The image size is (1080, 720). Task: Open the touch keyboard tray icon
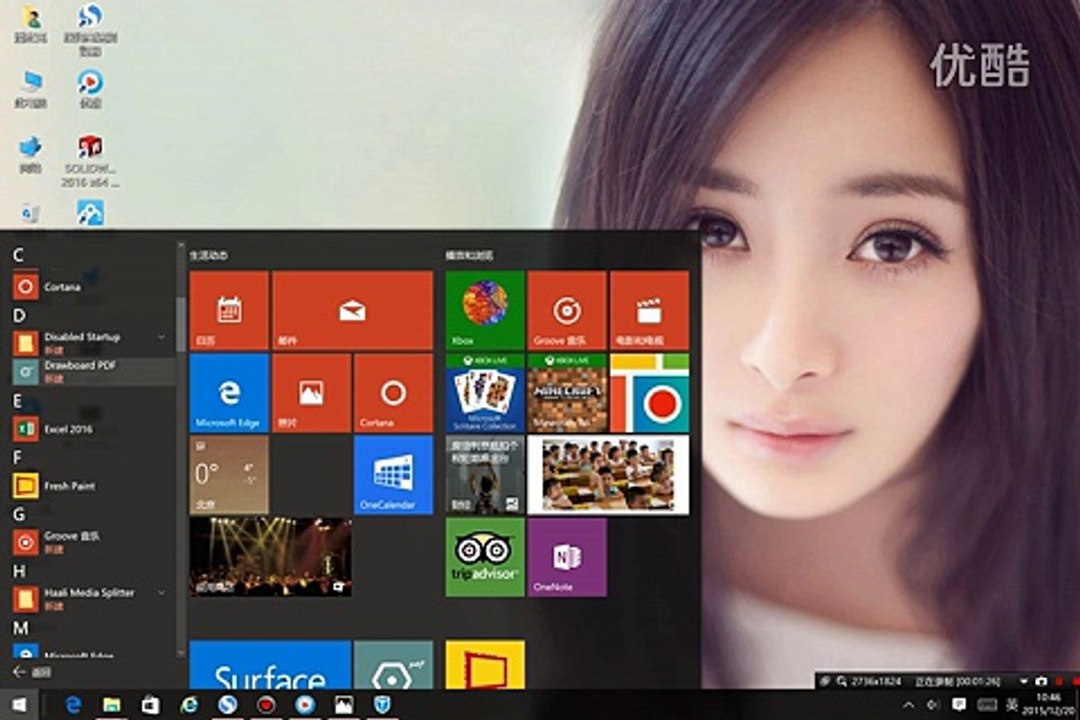point(986,705)
